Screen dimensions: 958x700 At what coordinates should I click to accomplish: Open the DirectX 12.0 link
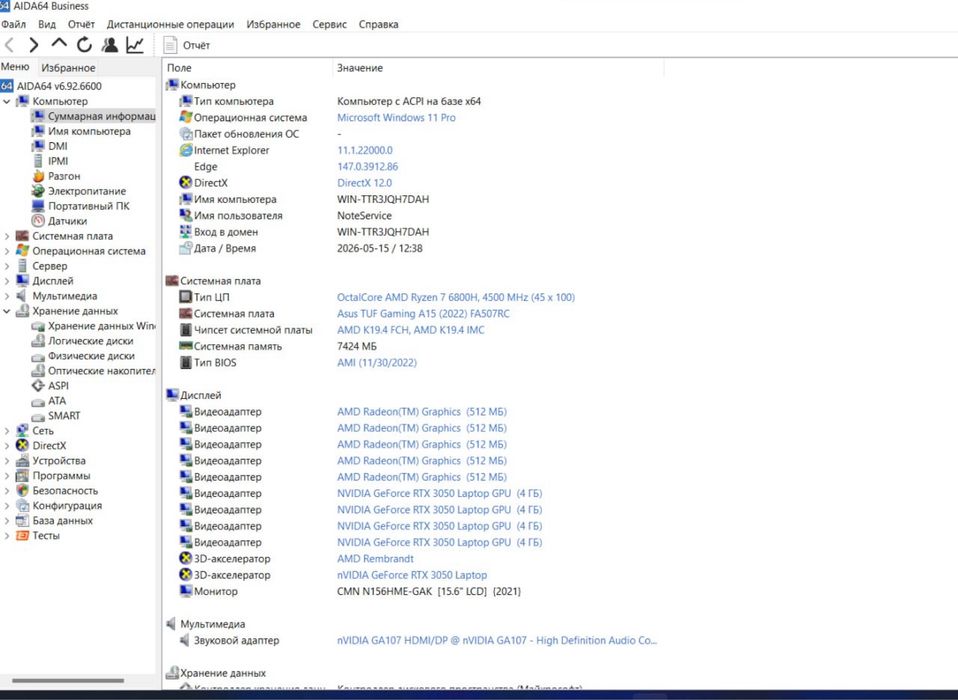coord(364,183)
